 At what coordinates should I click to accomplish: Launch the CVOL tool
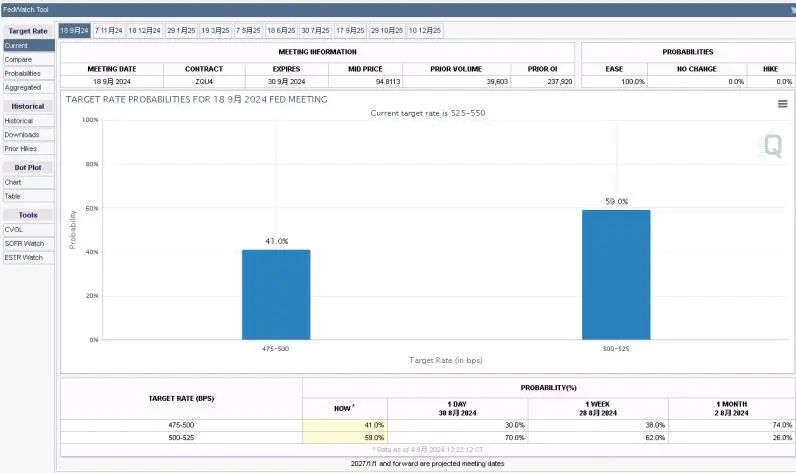[x=28, y=229]
